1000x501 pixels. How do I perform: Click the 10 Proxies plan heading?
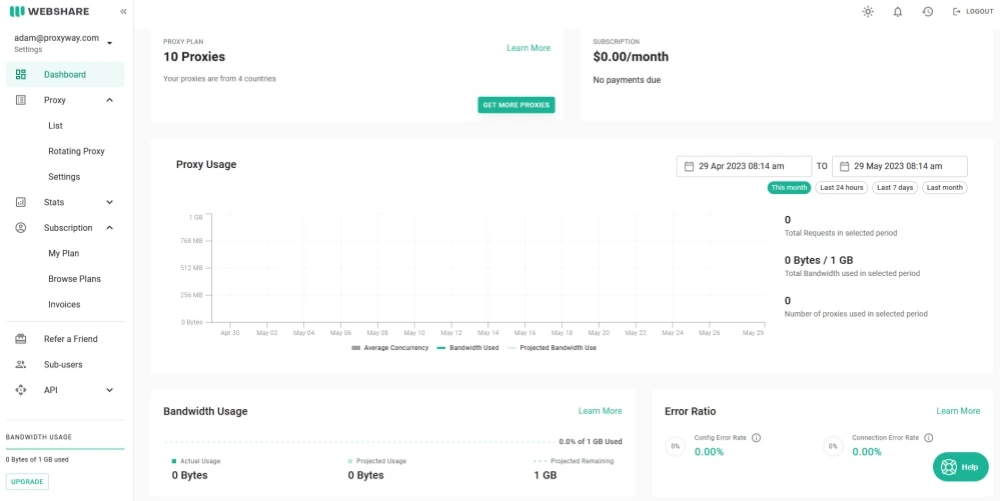(194, 57)
